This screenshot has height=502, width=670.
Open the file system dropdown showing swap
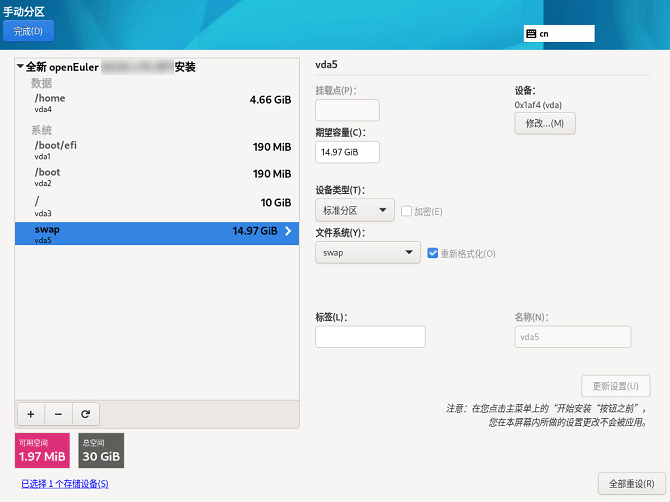pos(367,253)
